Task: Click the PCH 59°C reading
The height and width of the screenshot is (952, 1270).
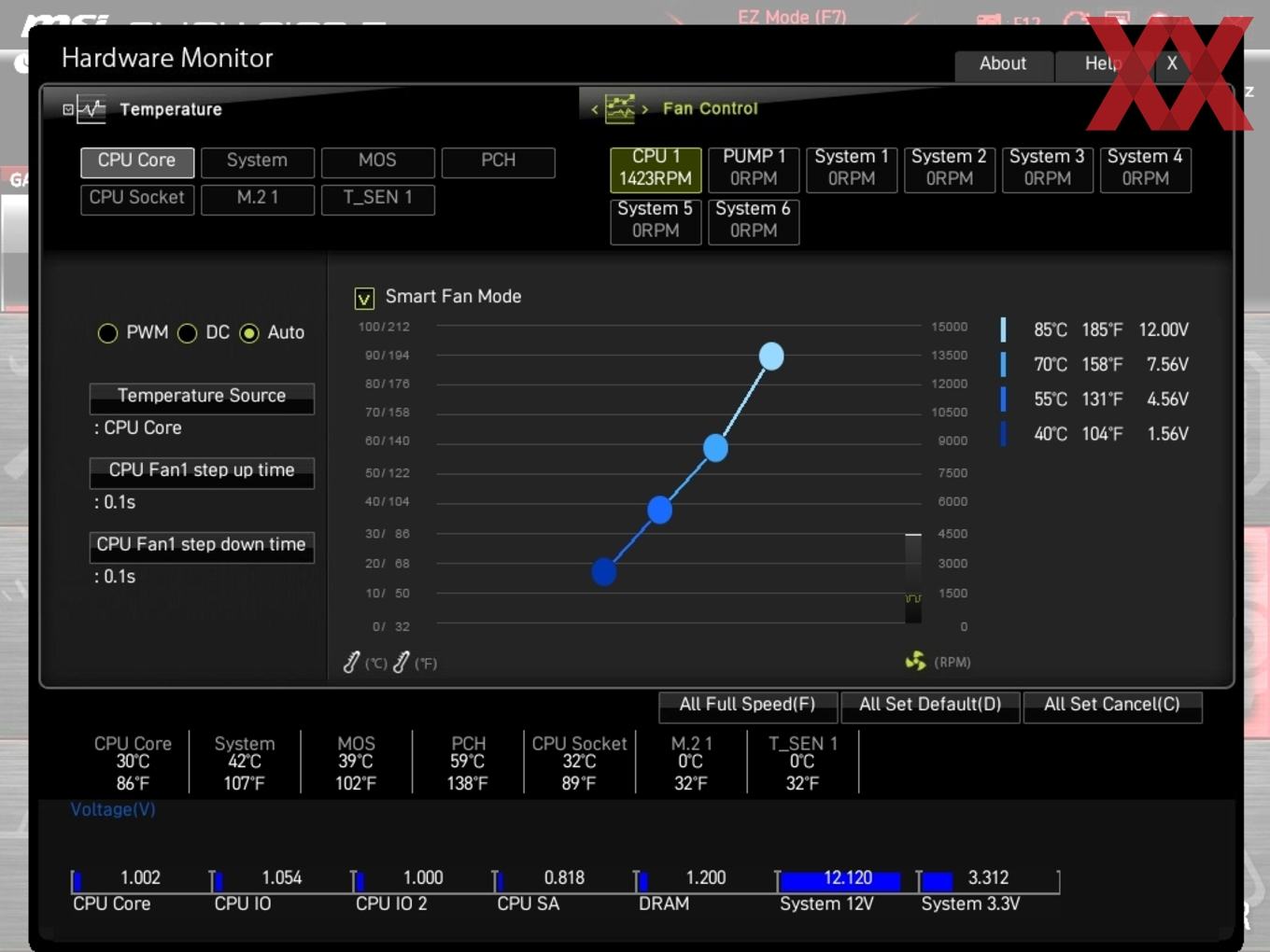Action: point(468,763)
